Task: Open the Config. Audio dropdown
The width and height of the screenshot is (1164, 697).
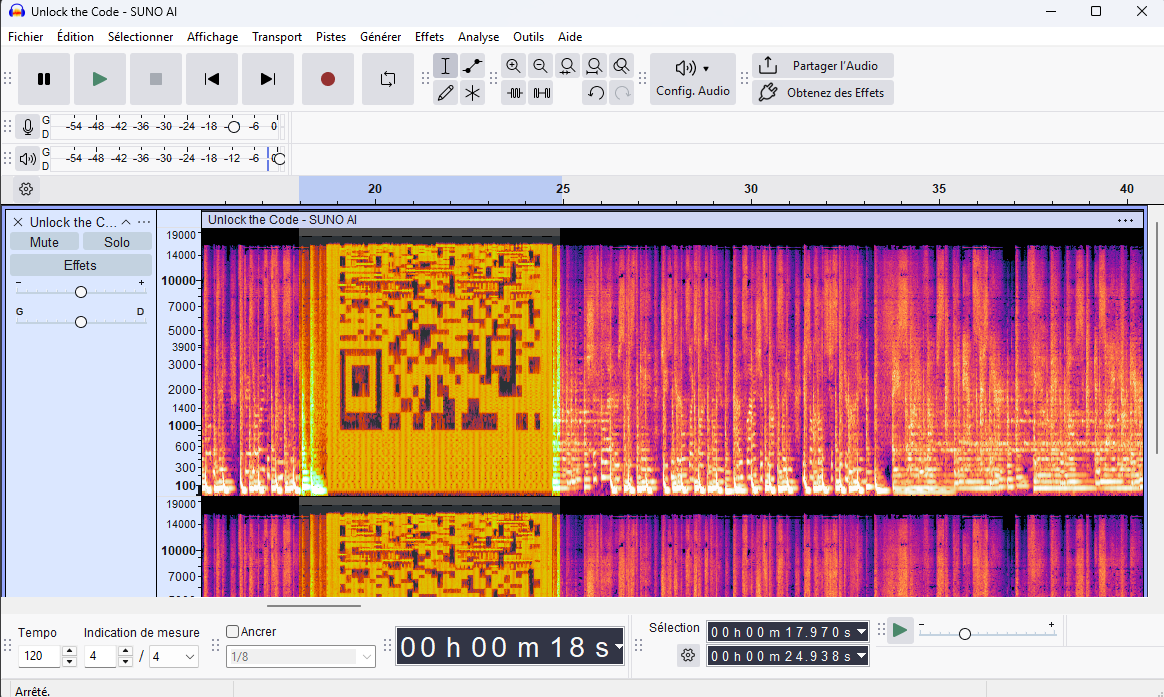Action: click(x=692, y=79)
